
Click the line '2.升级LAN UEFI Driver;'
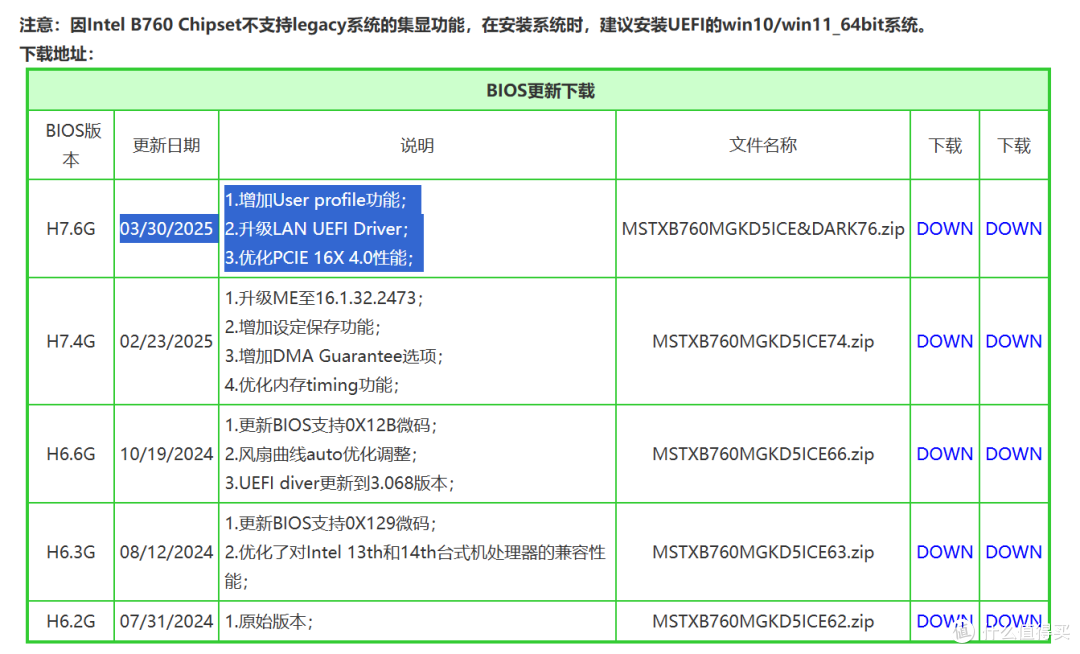[317, 229]
